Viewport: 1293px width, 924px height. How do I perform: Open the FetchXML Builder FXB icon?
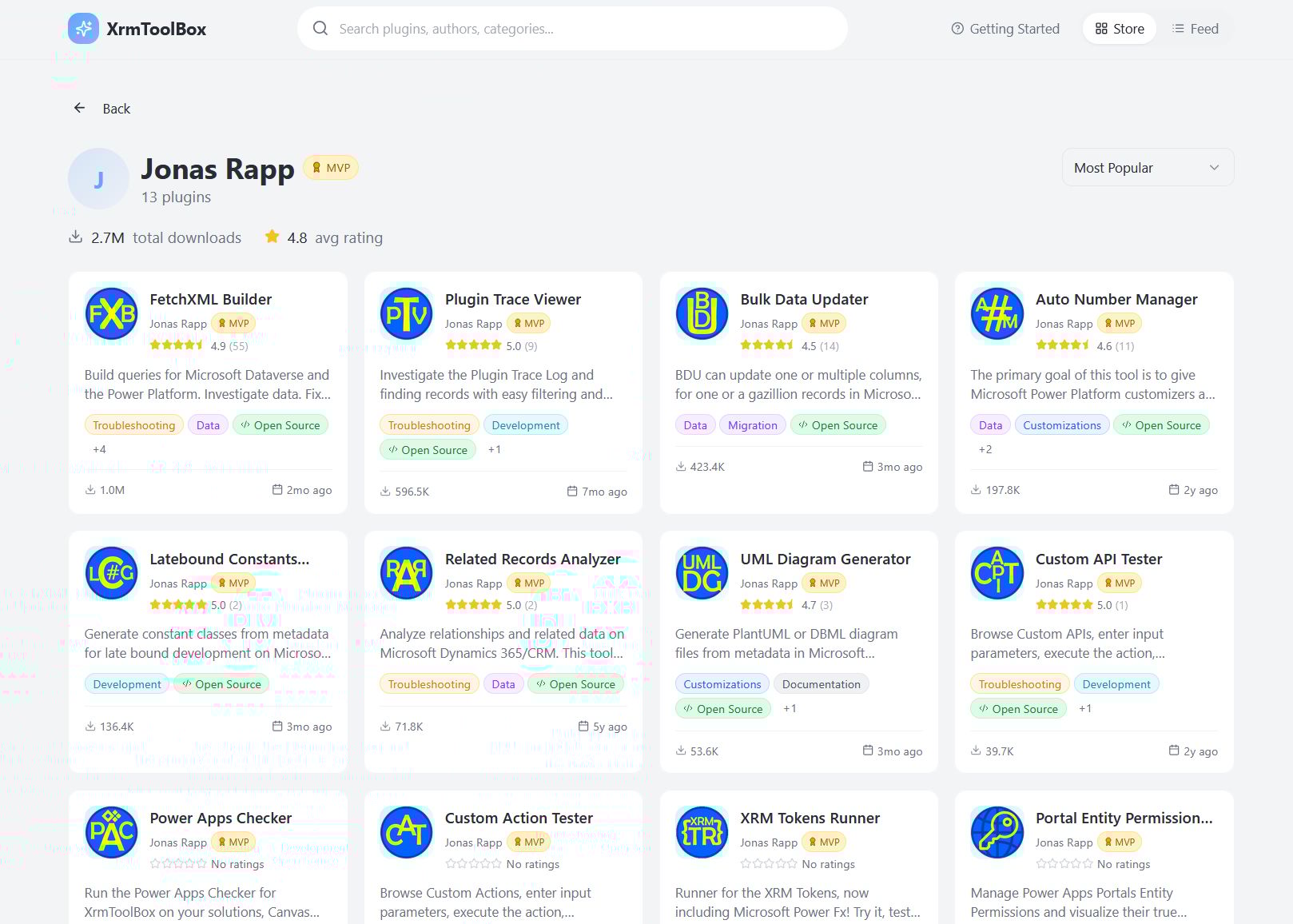pyautogui.click(x=111, y=313)
